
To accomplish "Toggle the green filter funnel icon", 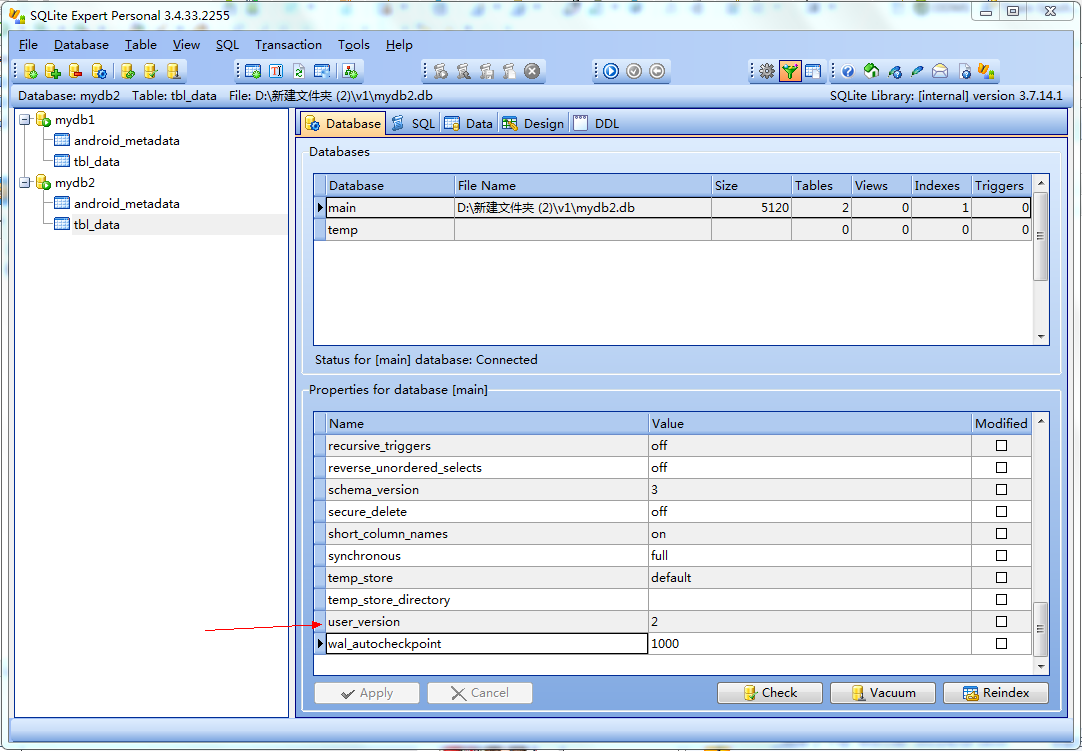I will 790,71.
